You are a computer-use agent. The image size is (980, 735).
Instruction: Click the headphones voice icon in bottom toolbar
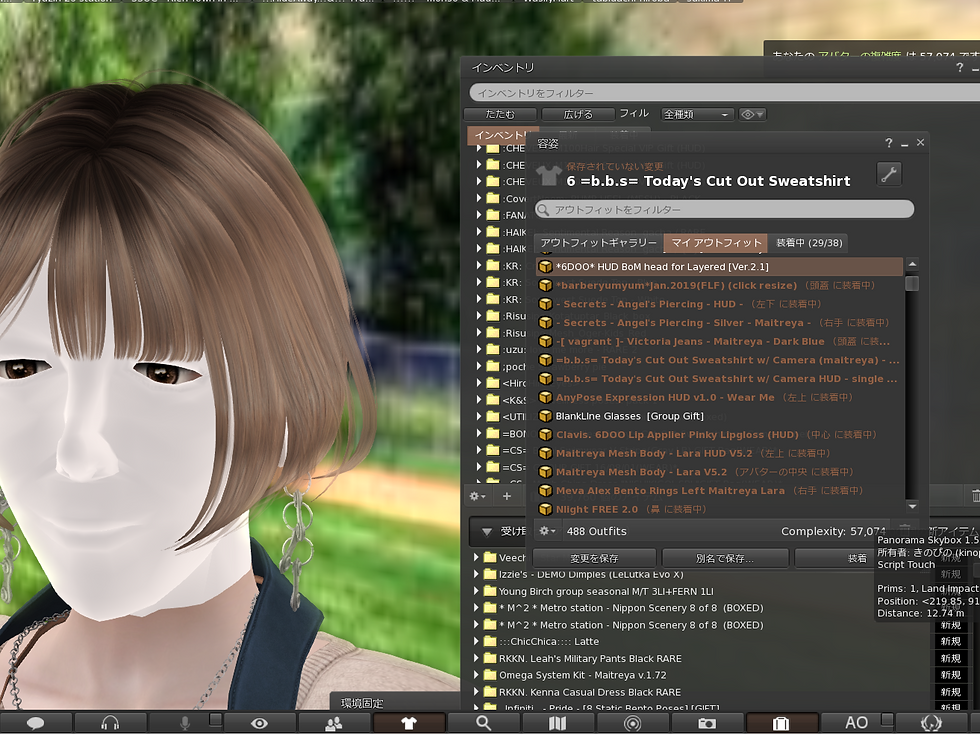[110, 723]
